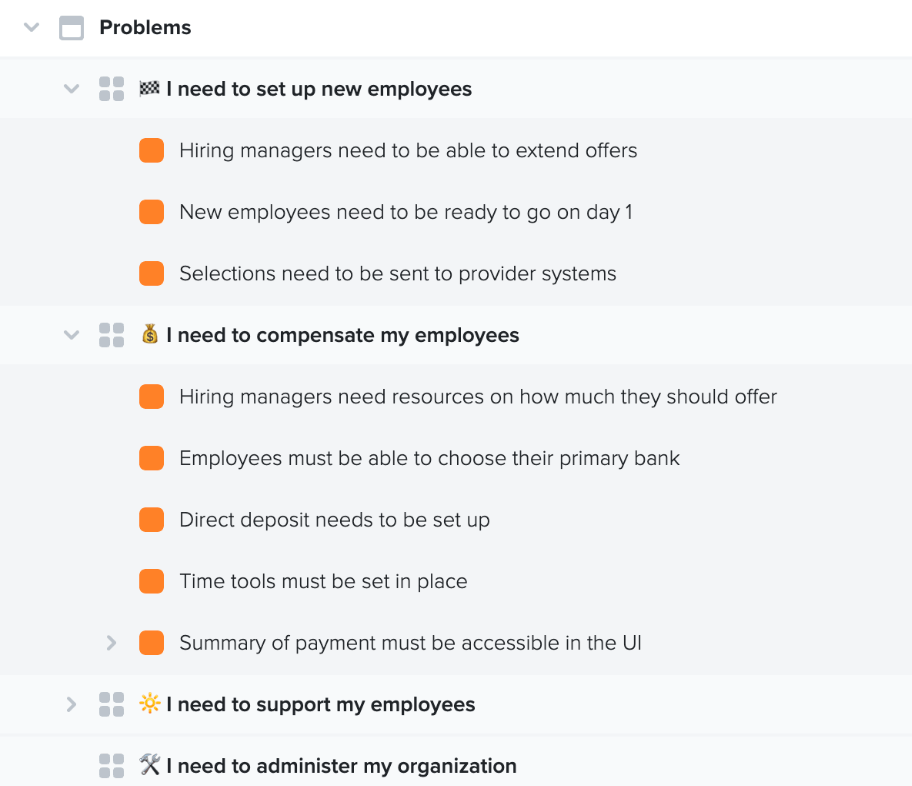This screenshot has width=912, height=786.
Task: Select Time tools must be set in place
Action: (x=323, y=581)
